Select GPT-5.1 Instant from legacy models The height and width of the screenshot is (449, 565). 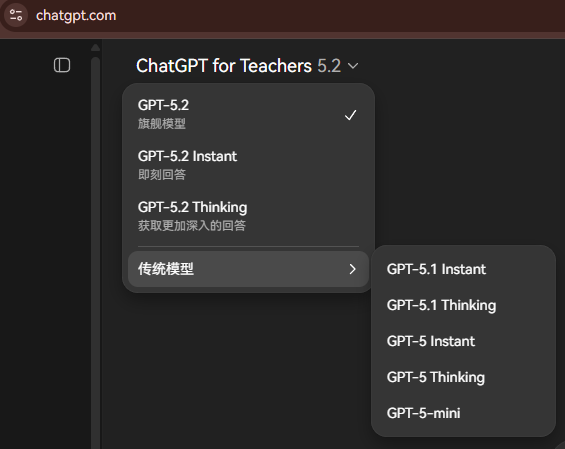coord(463,269)
